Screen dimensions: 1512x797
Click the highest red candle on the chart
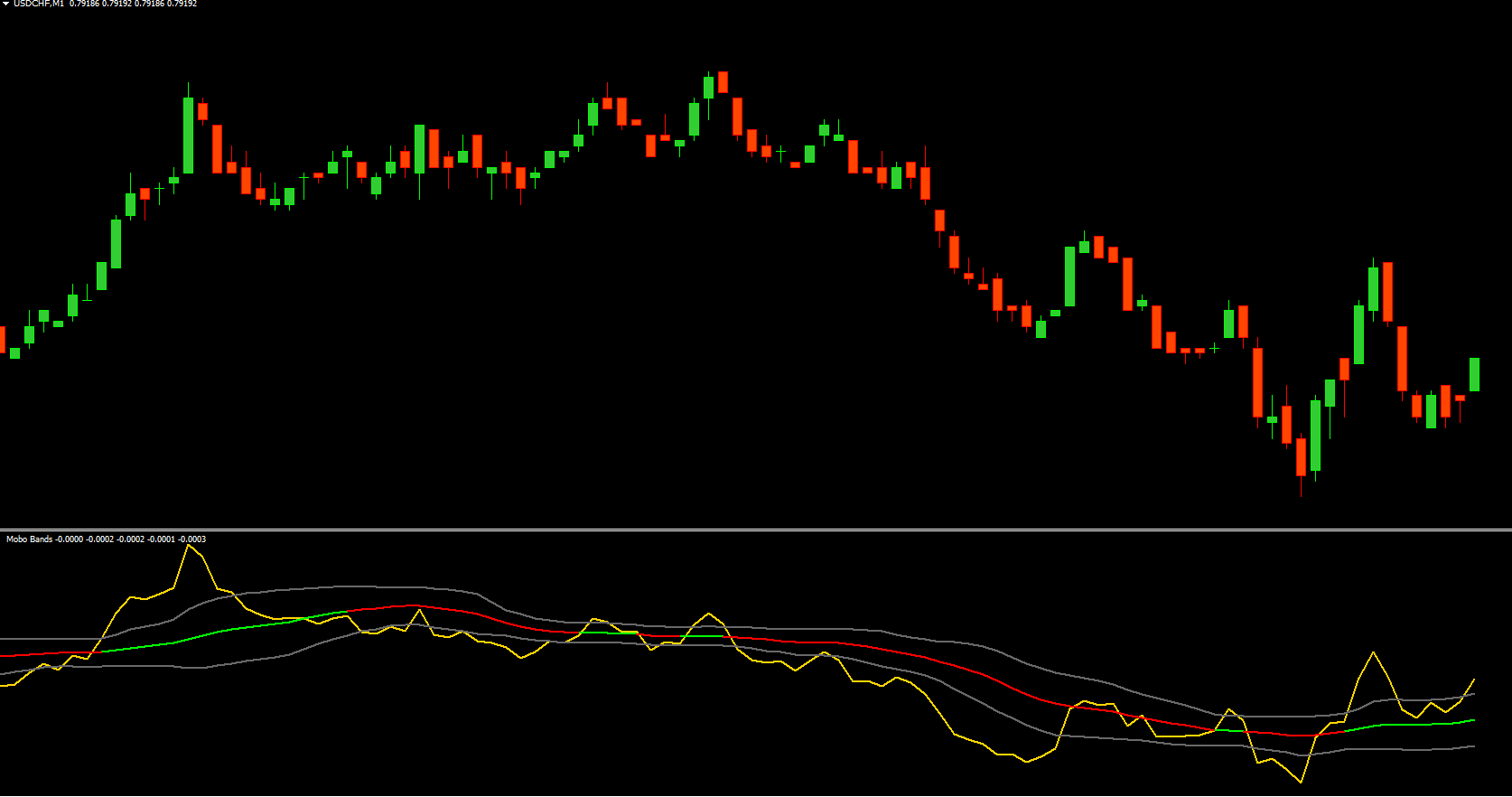click(723, 82)
